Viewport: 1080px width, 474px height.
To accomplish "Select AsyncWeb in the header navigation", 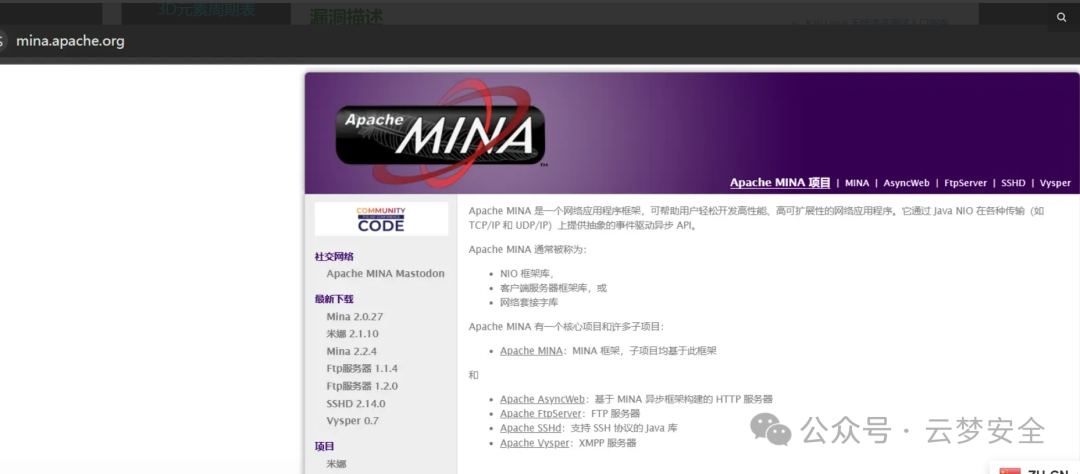I will click(906, 183).
